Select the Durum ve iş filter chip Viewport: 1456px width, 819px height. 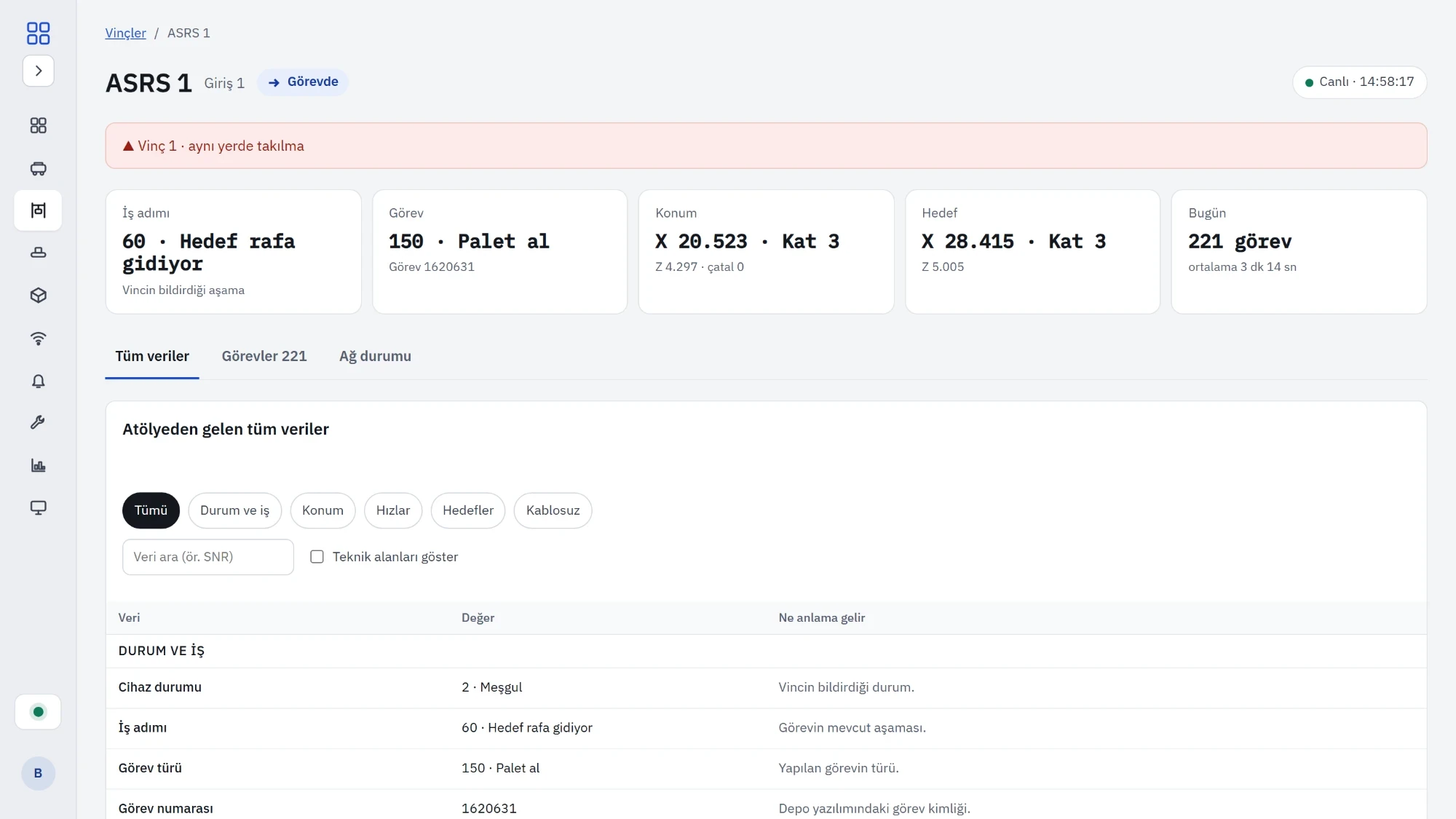pos(234,510)
